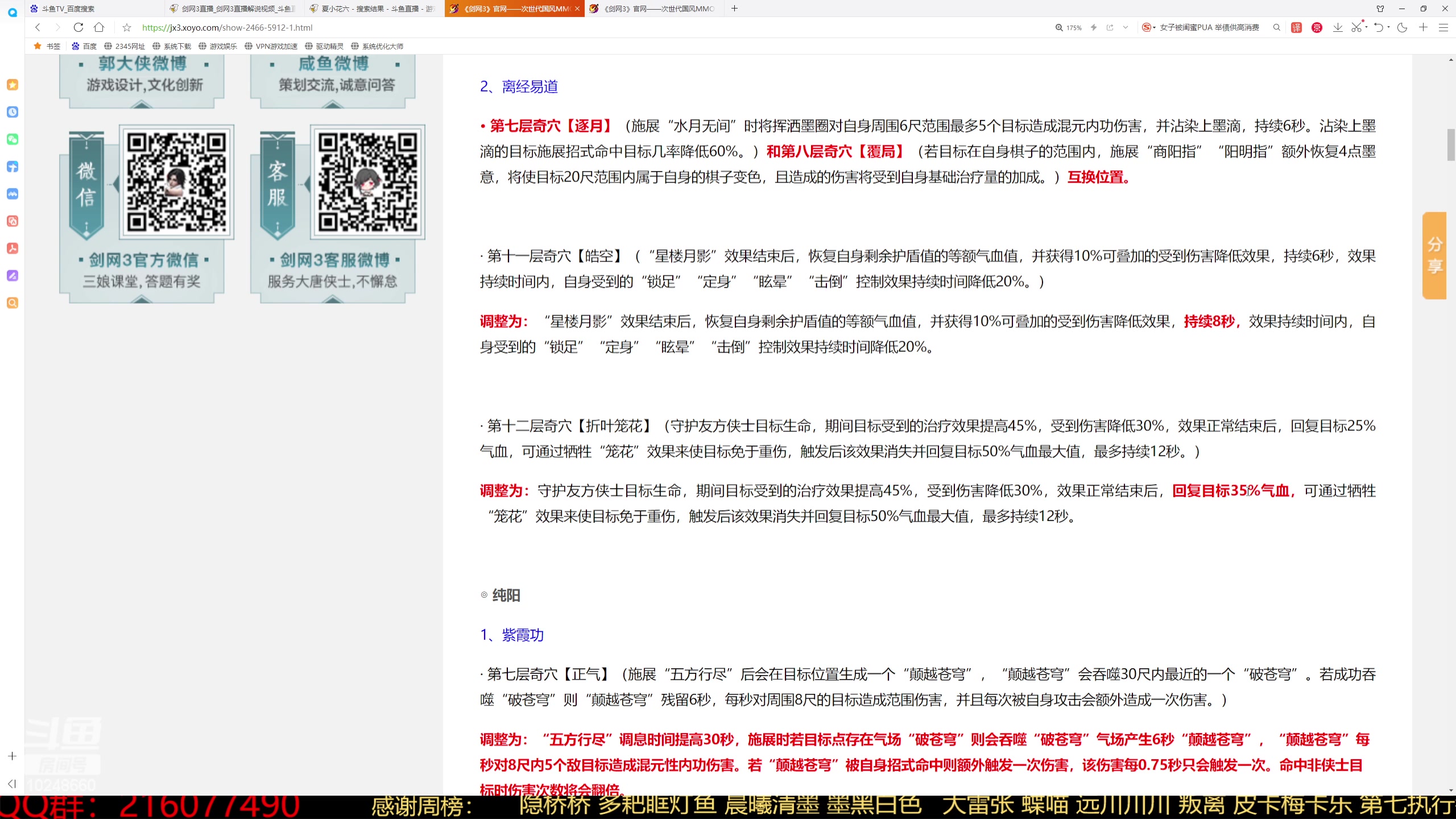
Task: Open the orange search sidebar icon
Action: [x=13, y=303]
